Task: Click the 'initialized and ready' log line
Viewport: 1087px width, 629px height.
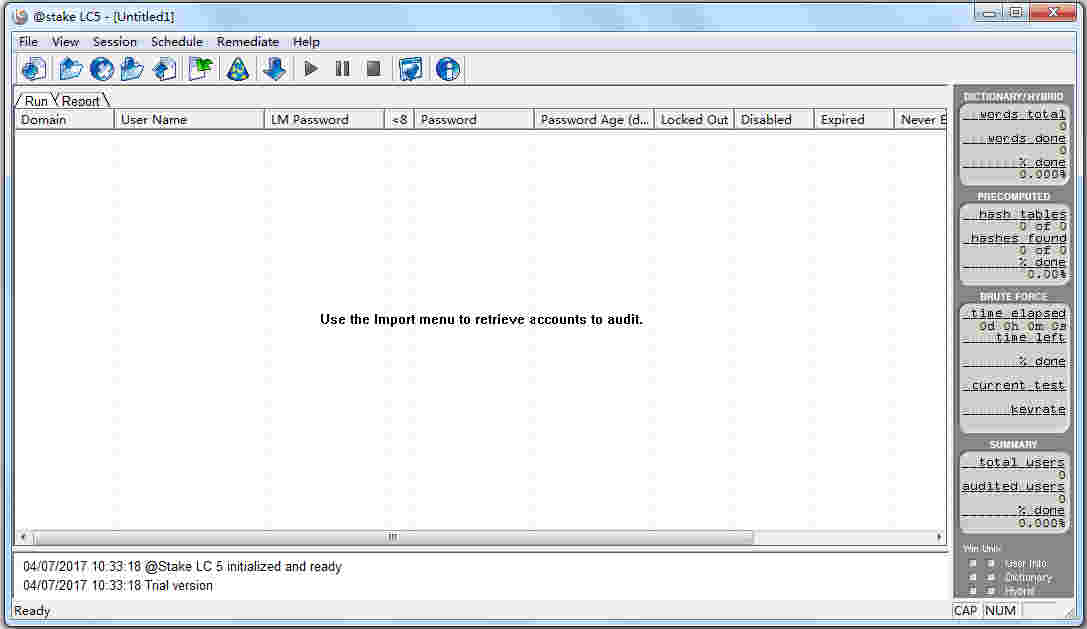Action: click(x=182, y=567)
